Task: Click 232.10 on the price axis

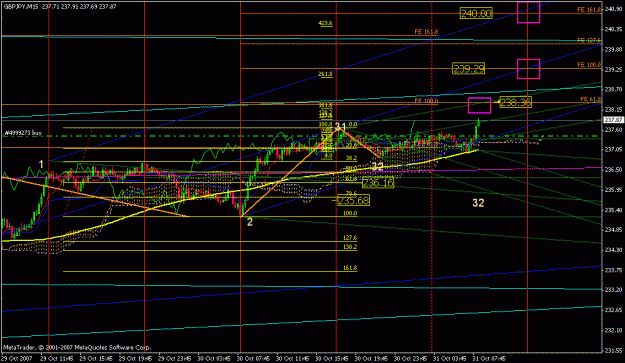Action: 613,330
